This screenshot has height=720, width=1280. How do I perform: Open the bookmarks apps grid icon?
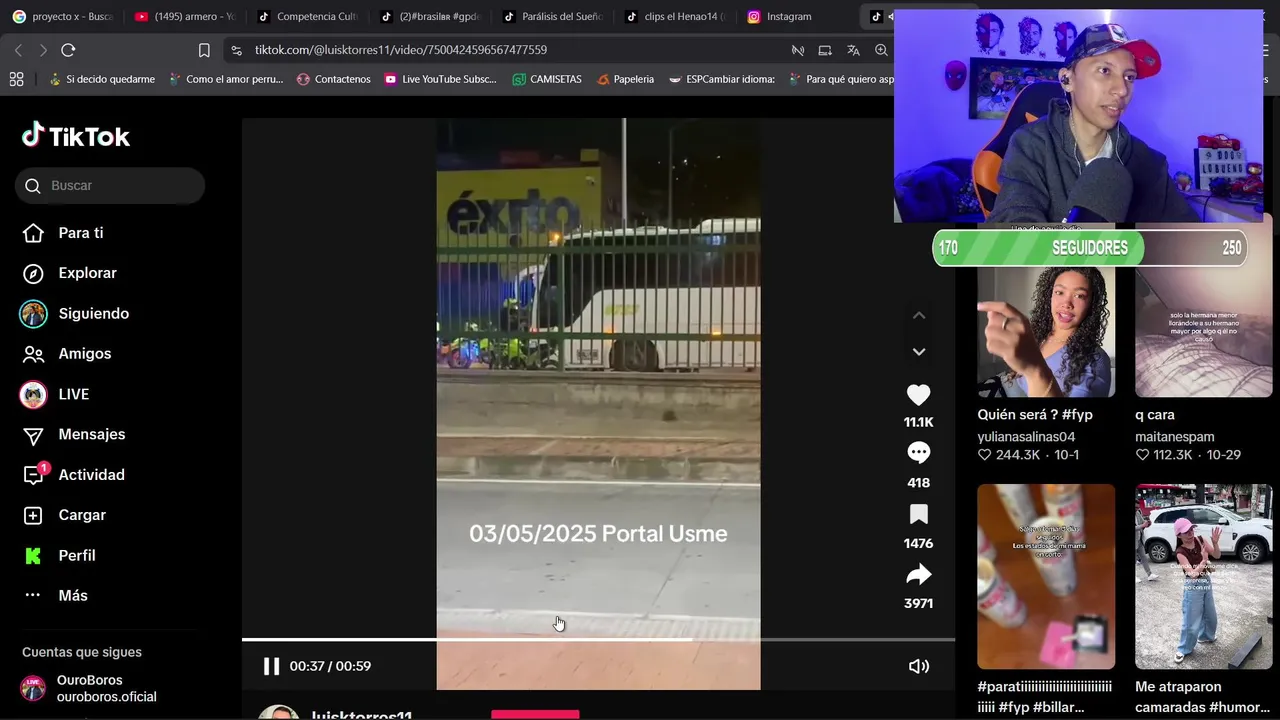point(16,79)
